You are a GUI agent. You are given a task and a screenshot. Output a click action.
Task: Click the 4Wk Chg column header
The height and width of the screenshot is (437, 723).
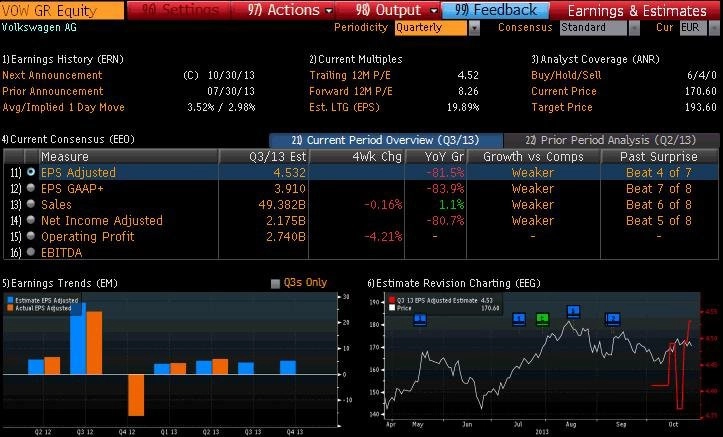coord(357,157)
